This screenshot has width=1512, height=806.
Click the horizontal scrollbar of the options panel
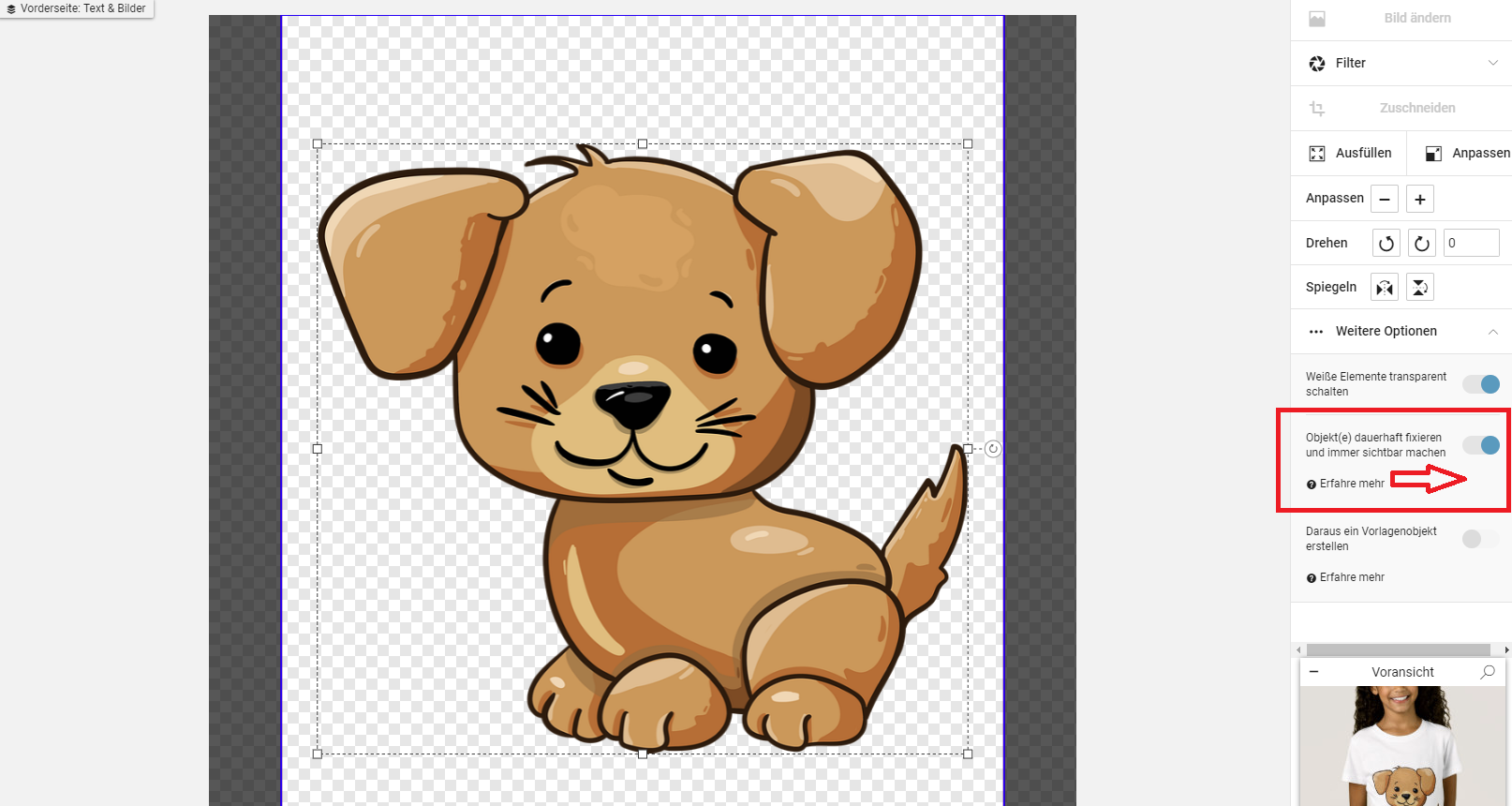(x=1398, y=649)
